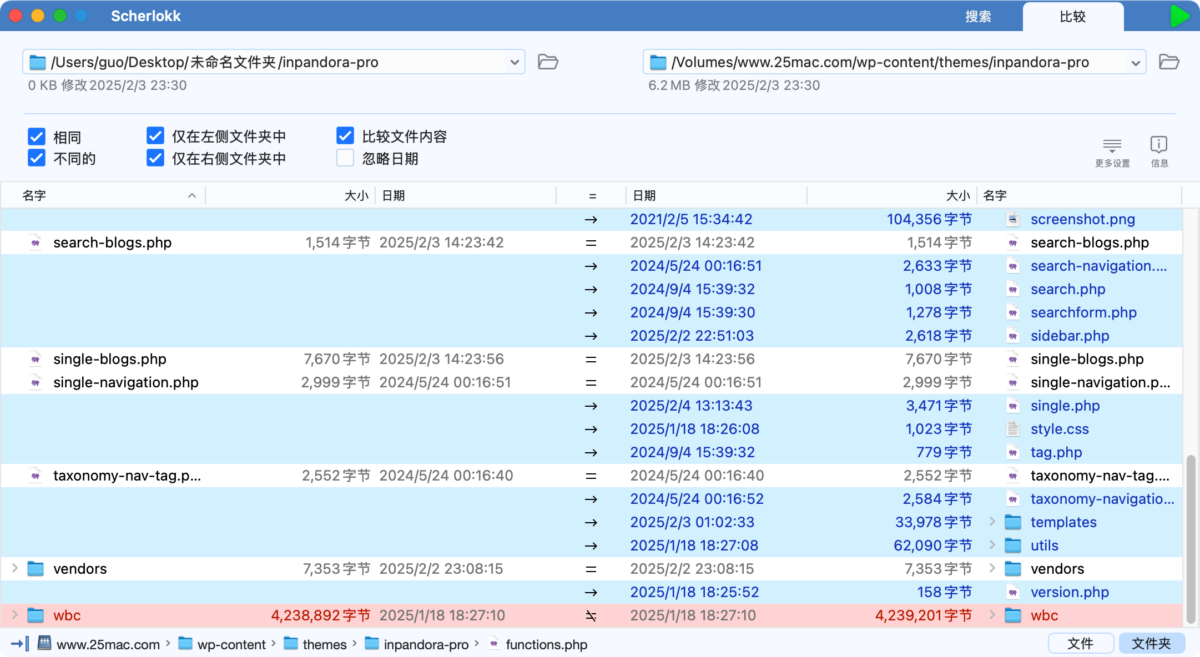The width and height of the screenshot is (1200, 657).
Task: Open right folder path dropdown
Action: [x=1136, y=62]
